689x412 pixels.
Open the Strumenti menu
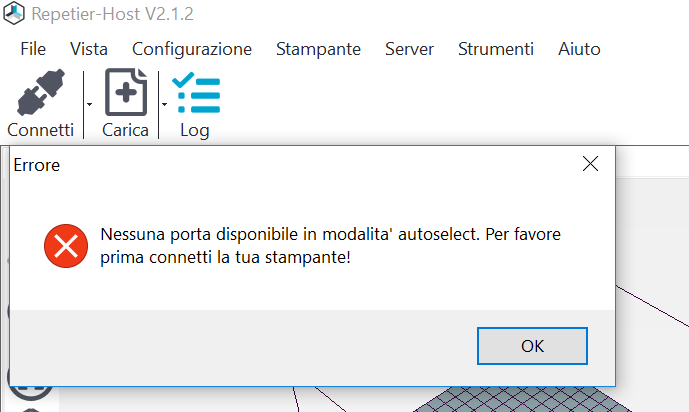point(496,49)
